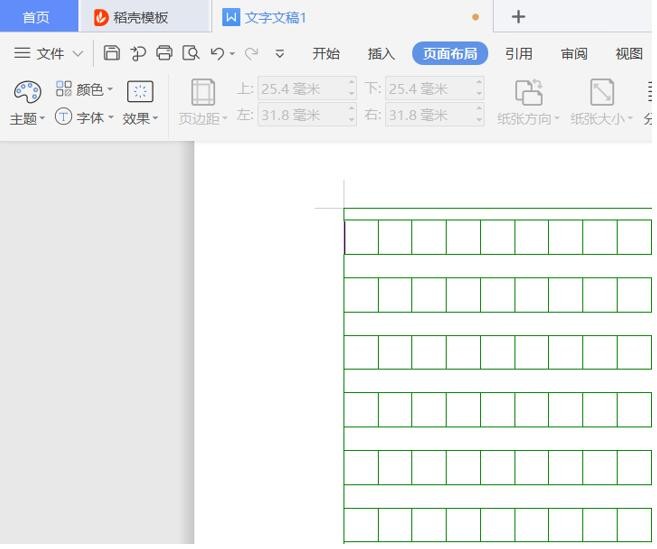Click the 纸张大小 paper size icon
657x549 pixels.
point(602,93)
